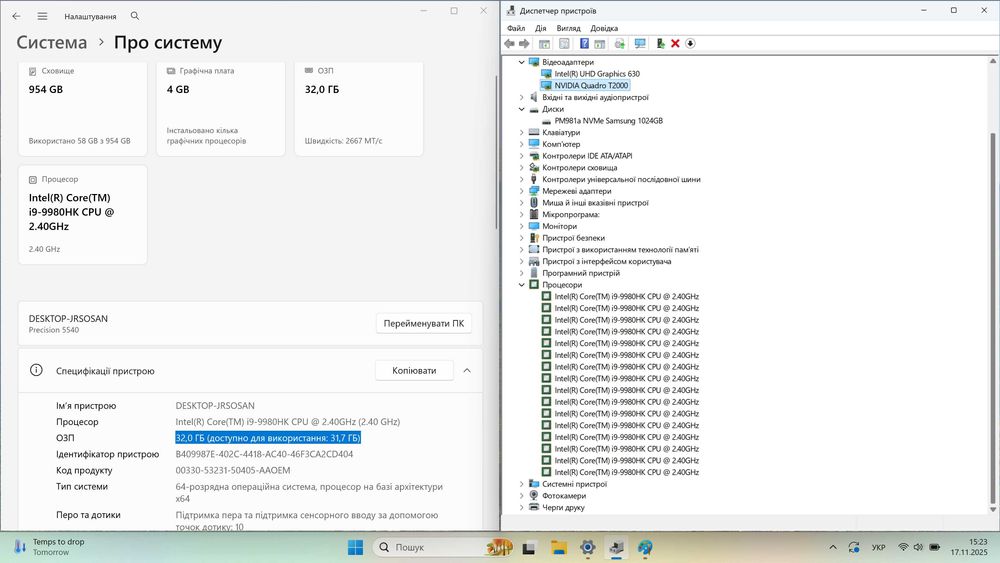
Task: Open Windows Update tray icon
Action: point(855,547)
